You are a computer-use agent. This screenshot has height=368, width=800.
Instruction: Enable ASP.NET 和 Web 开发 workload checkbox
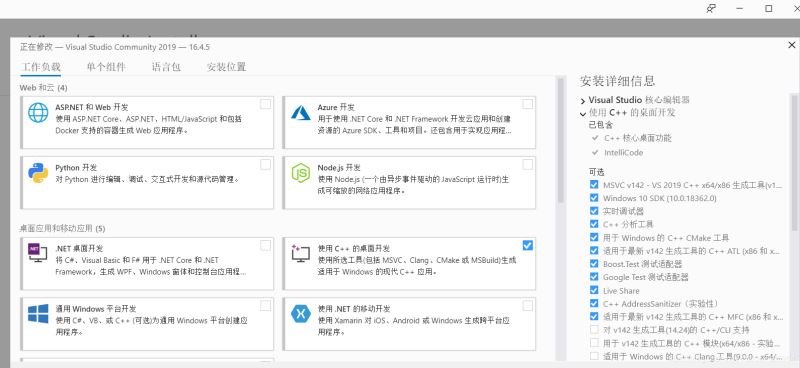tap(265, 104)
